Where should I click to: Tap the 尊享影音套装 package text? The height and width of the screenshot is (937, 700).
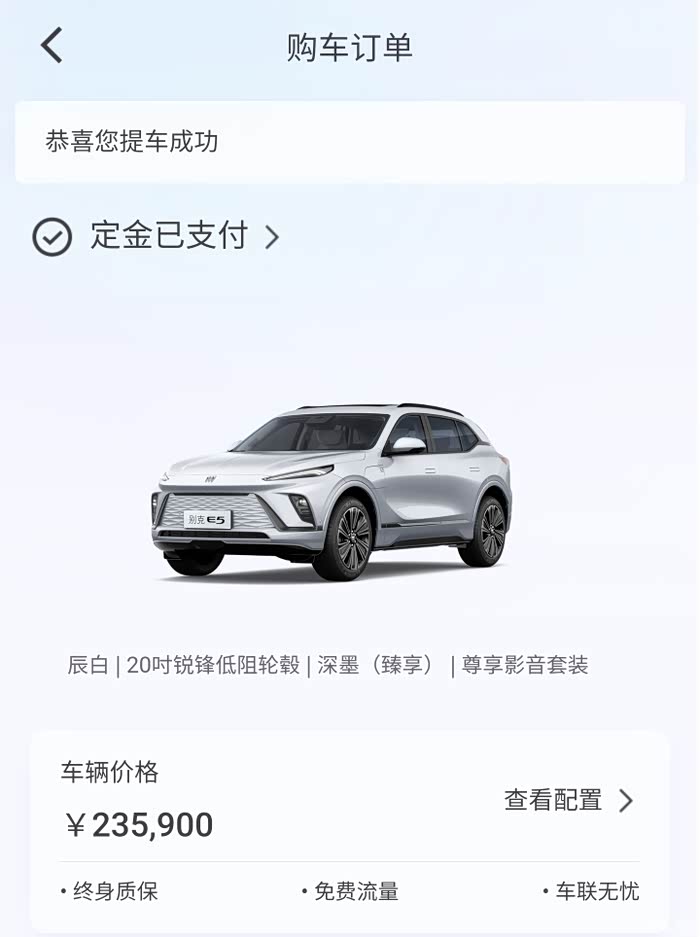pos(525,665)
